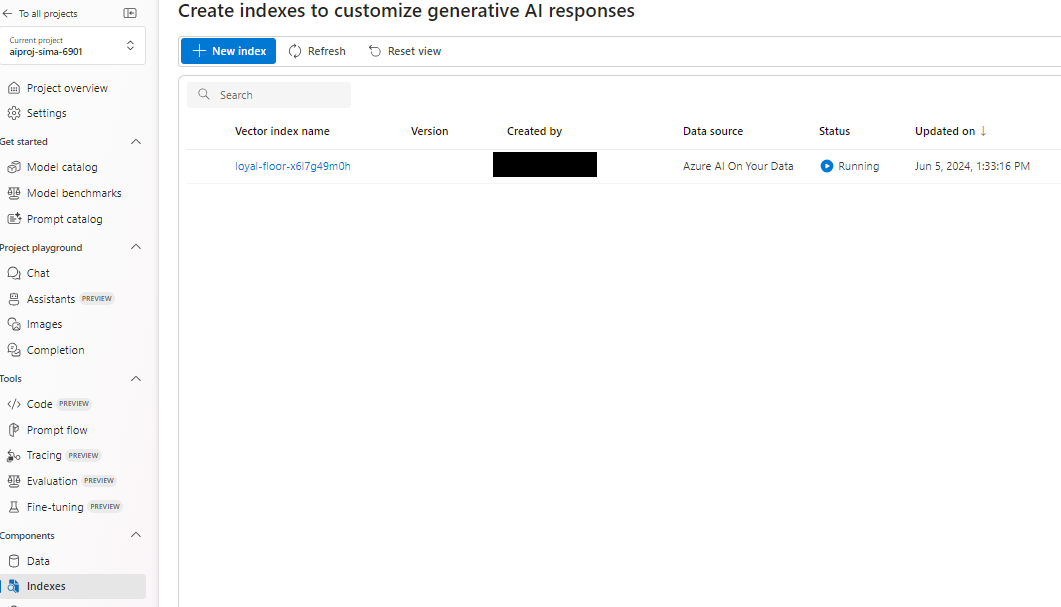
Task: Refresh the index list
Action: click(317, 51)
